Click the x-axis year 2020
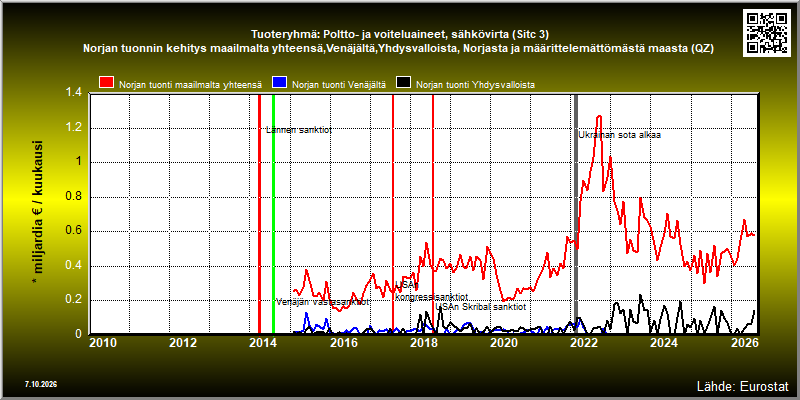The width and height of the screenshot is (800, 400). pyautogui.click(x=504, y=343)
